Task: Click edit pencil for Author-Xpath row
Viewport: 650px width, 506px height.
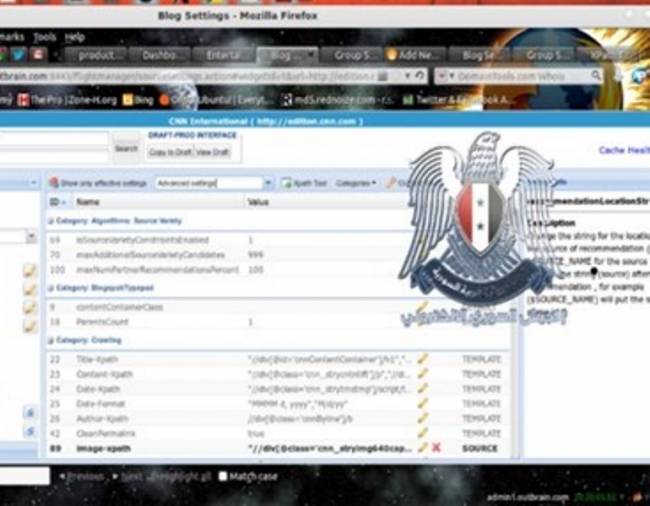Action: click(422, 418)
